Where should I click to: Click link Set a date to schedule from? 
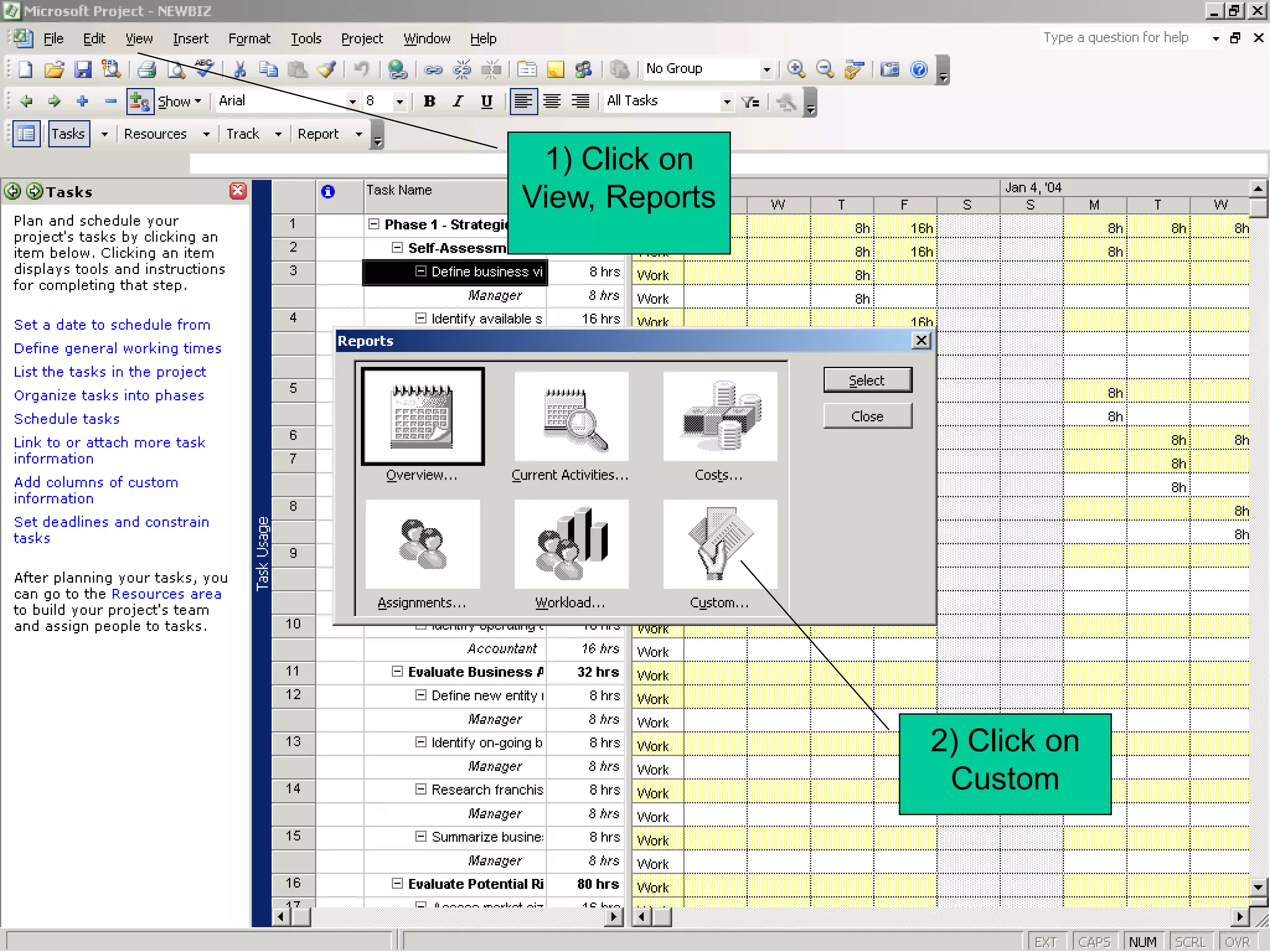(x=112, y=325)
